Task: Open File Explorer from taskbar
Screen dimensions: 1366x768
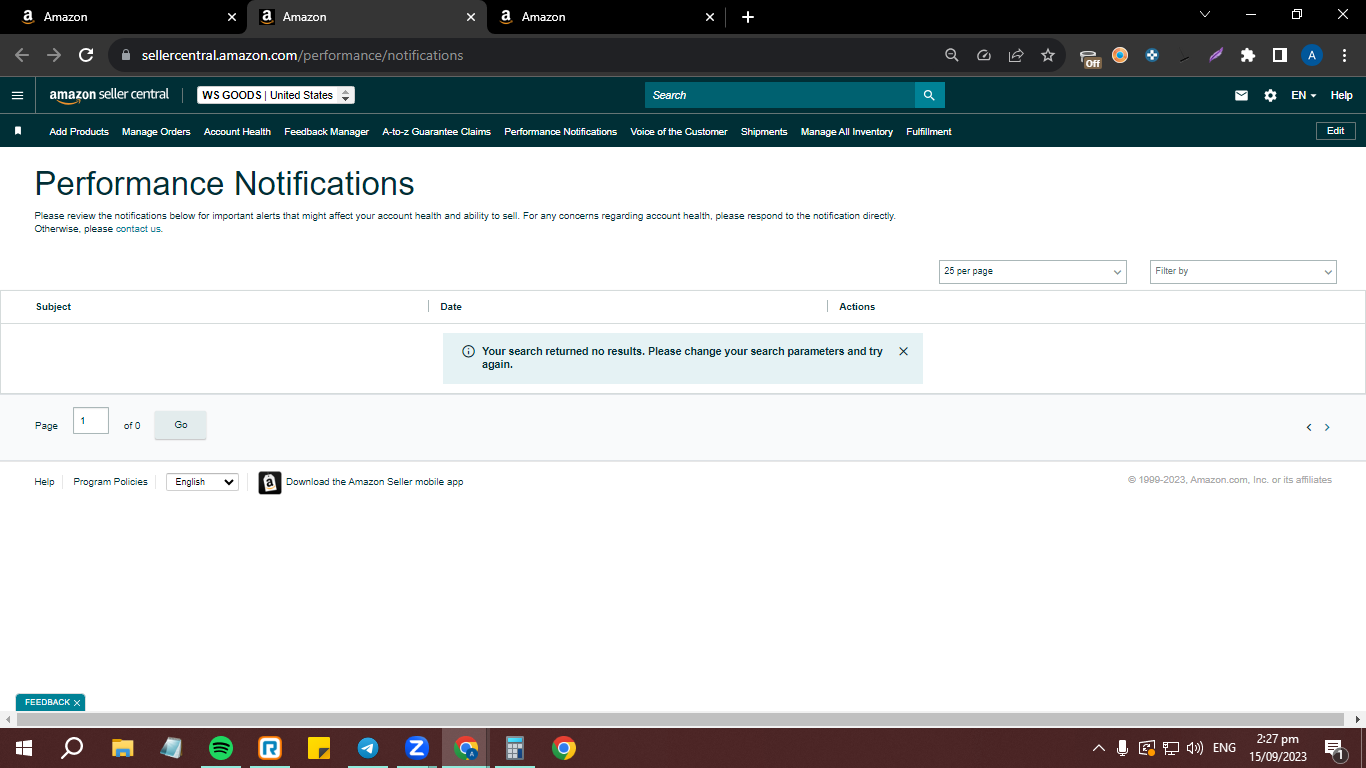Action: [122, 748]
